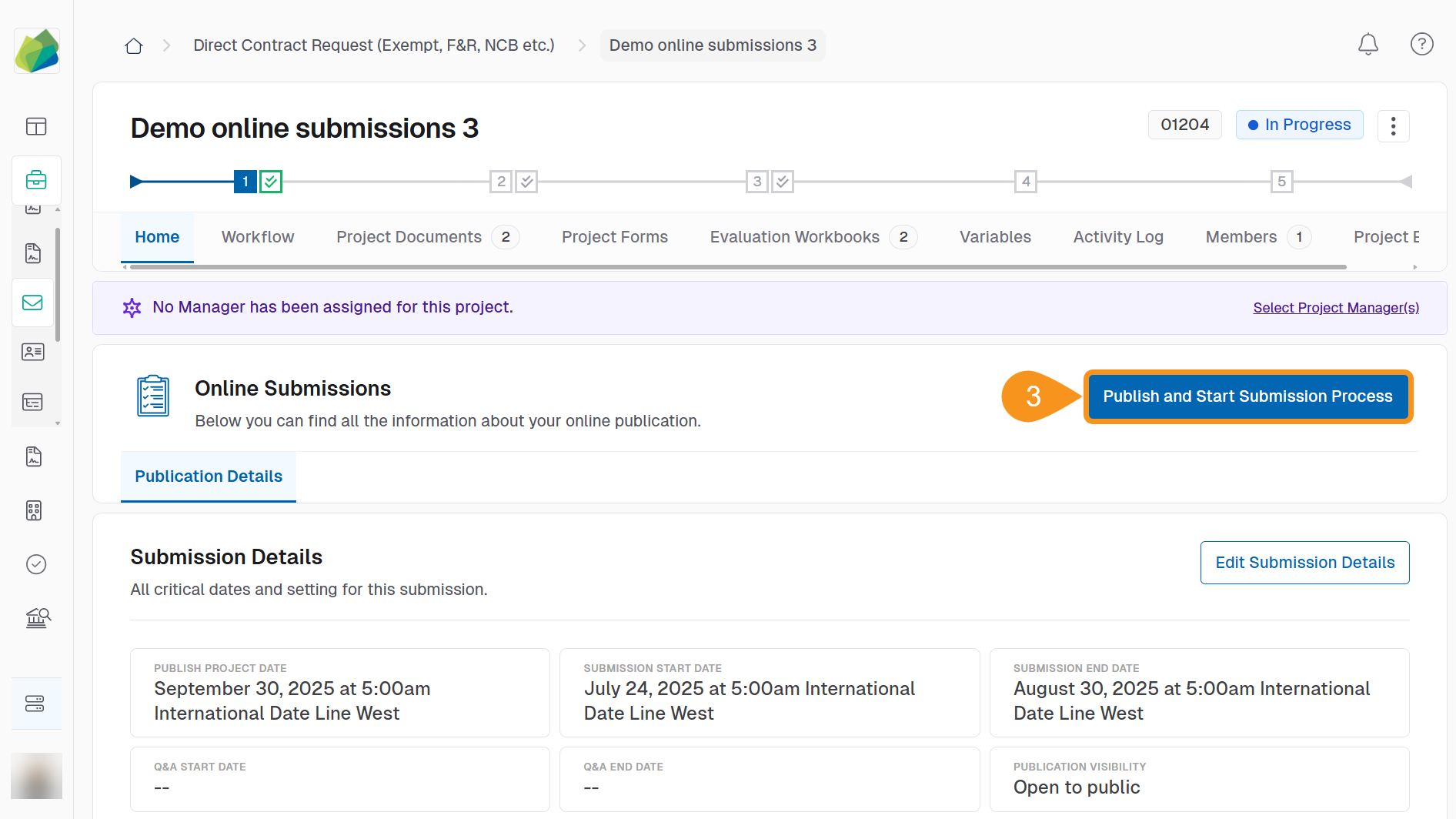Open Select Project Manager(s) link
This screenshot has width=1456, height=819.
[x=1336, y=307]
